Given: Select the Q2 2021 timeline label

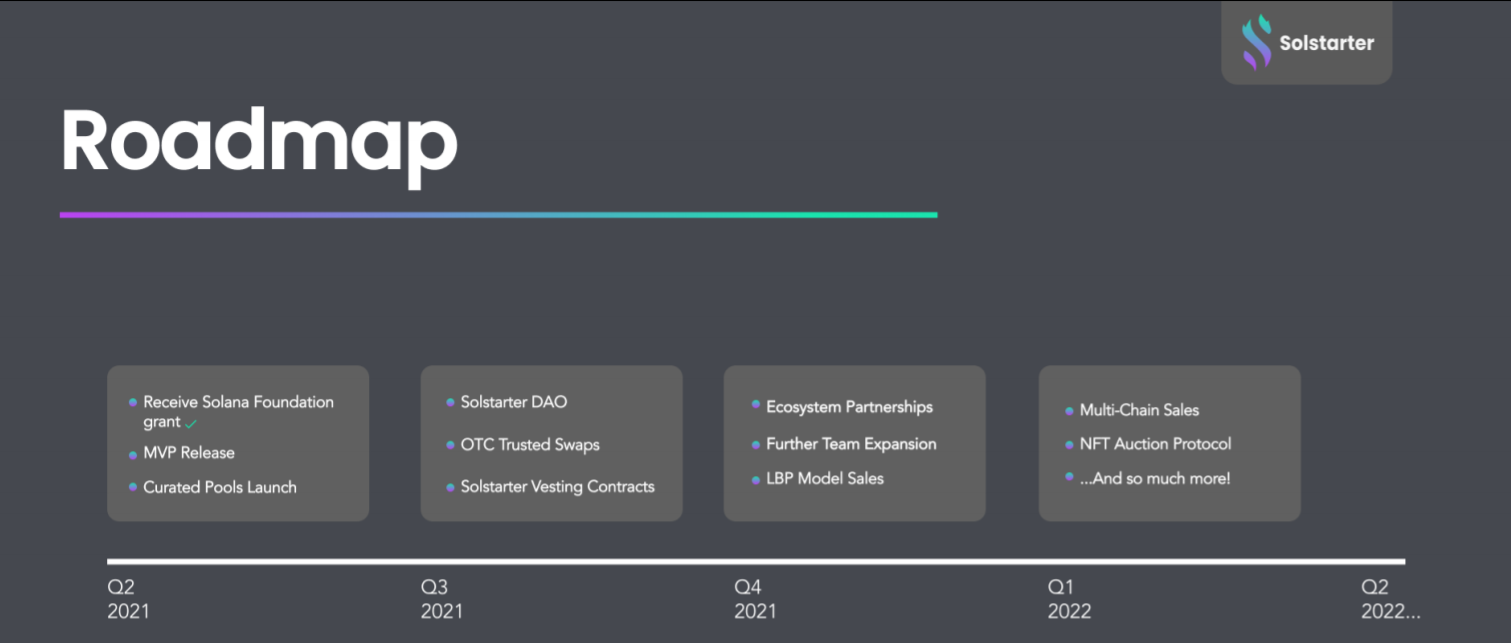Looking at the screenshot, I should (x=128, y=599).
